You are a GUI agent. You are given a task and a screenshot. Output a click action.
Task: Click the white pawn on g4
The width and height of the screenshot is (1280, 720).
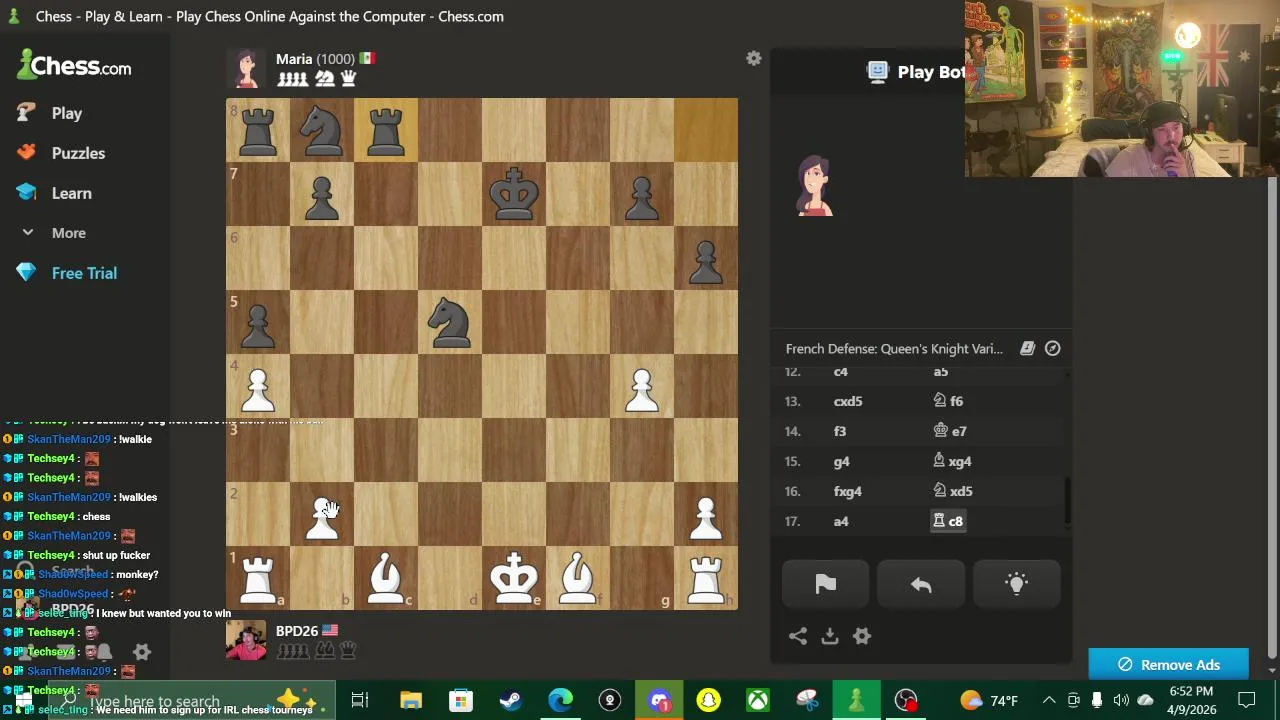642,386
